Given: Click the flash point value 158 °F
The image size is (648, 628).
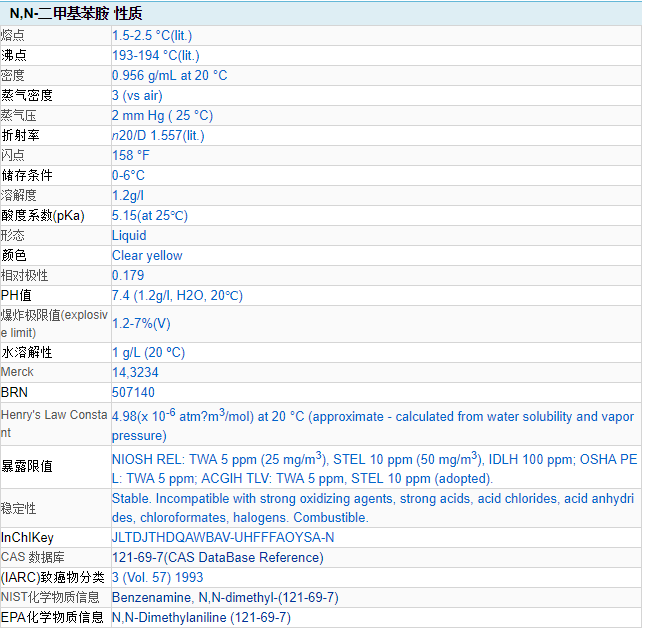Looking at the screenshot, I should [x=131, y=155].
